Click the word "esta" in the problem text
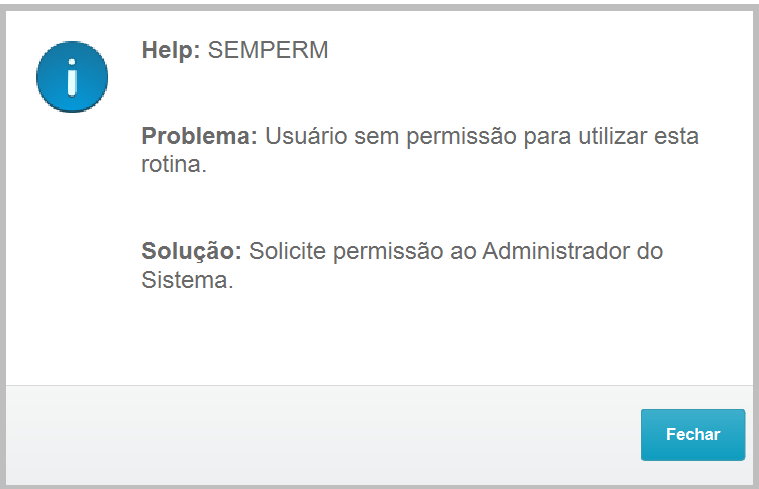This screenshot has height=489, width=759. tap(677, 136)
